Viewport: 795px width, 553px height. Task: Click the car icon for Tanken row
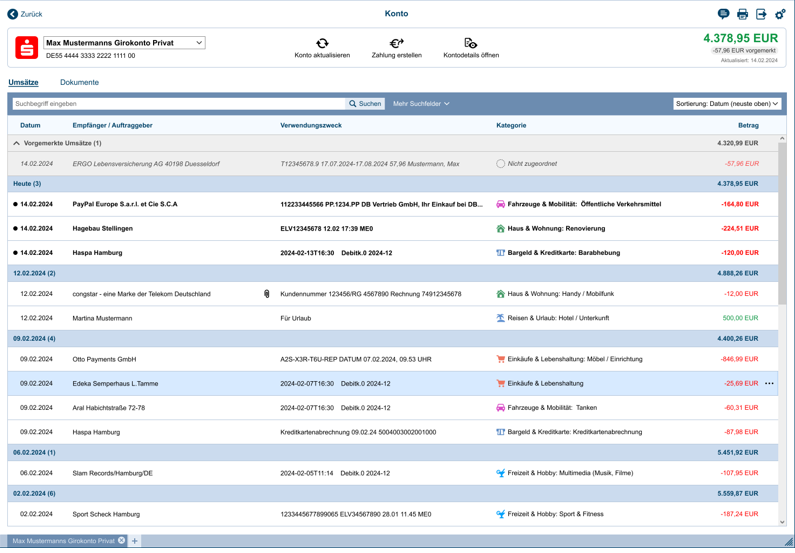[500, 408]
